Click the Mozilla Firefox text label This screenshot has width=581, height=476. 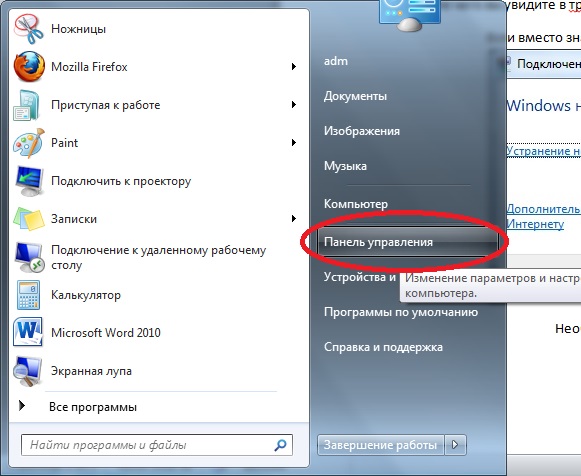(89, 67)
